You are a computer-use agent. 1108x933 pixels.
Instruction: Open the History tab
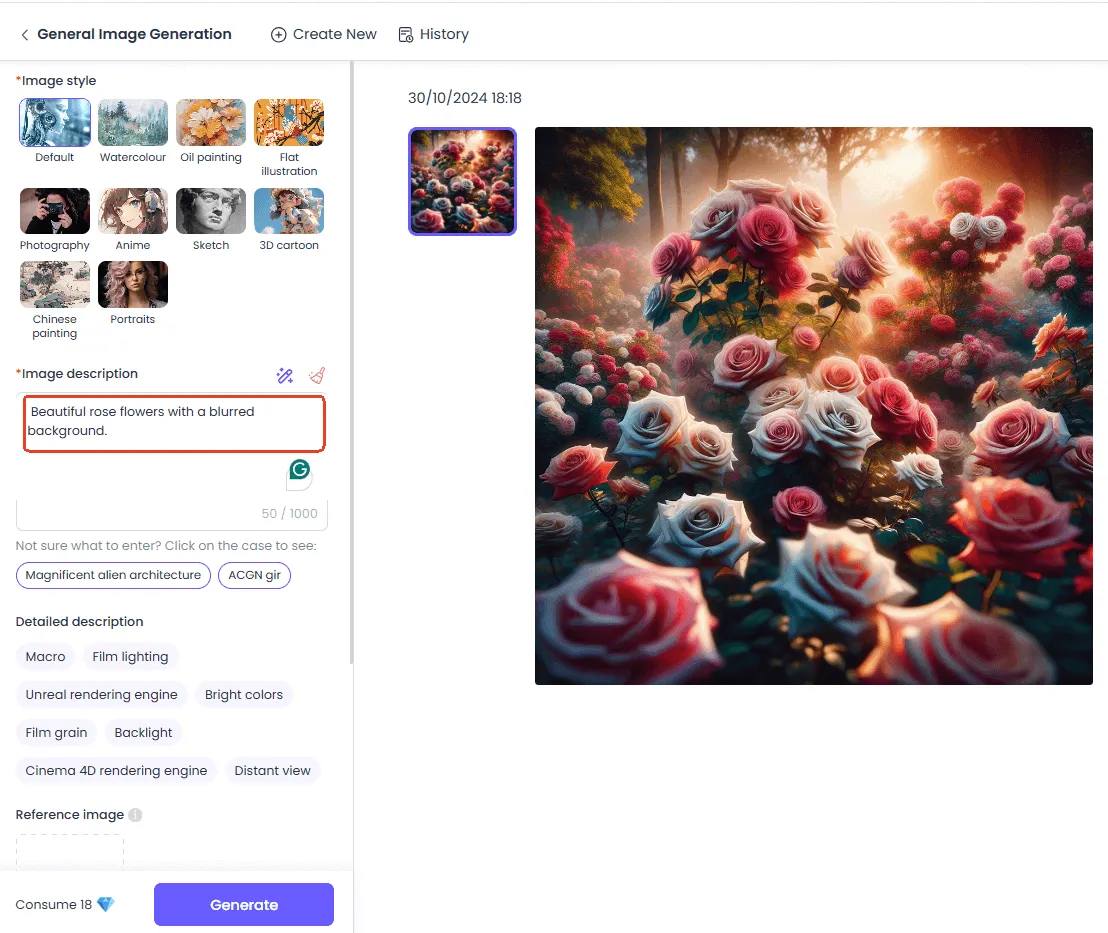point(434,35)
